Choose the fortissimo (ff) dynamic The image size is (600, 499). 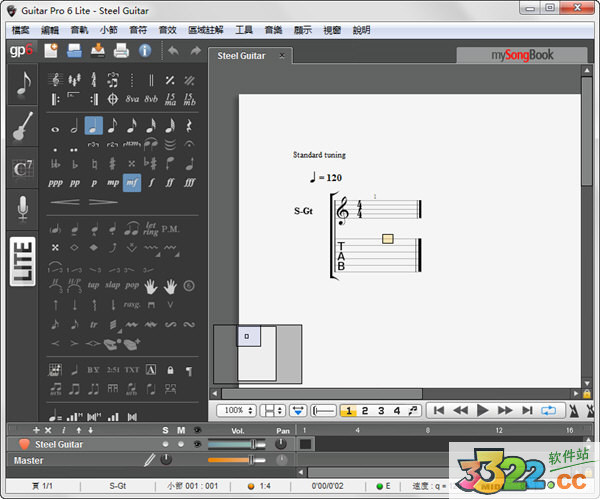170,183
